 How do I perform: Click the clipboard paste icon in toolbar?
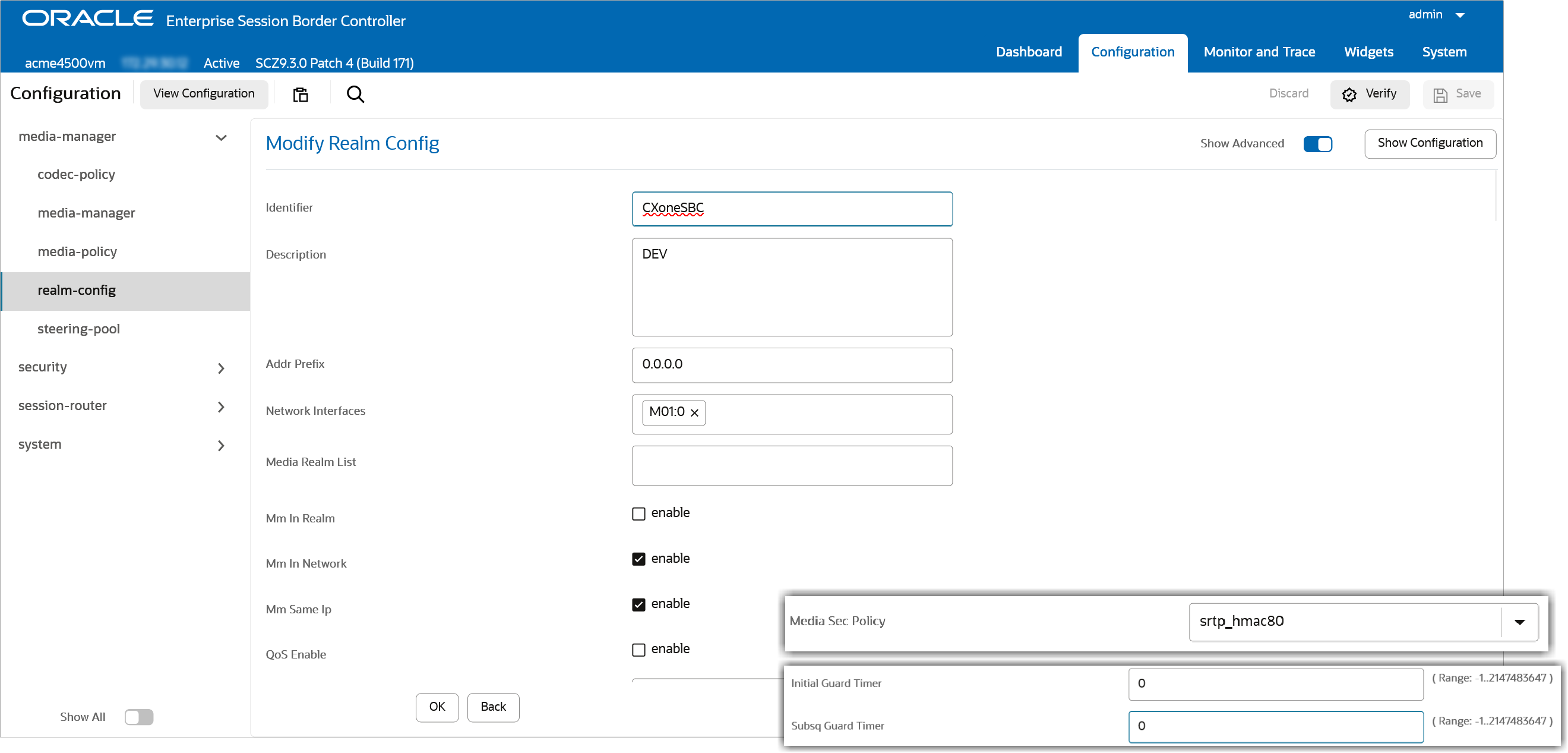coord(300,94)
